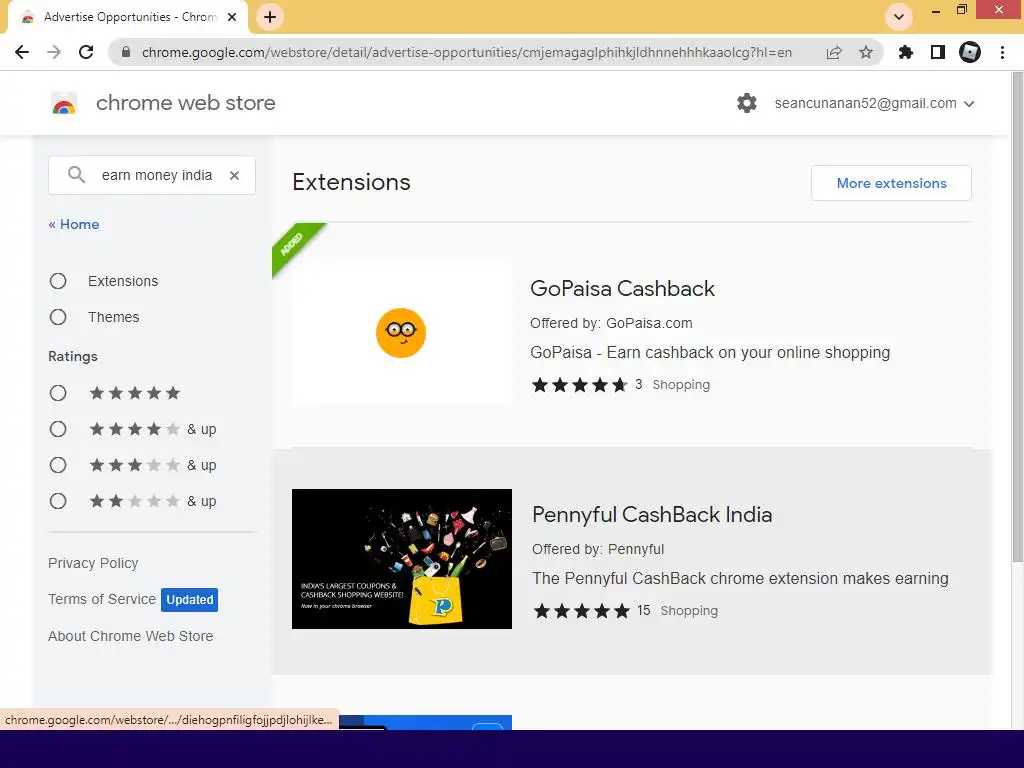Open a new browser tab

pos(270,17)
